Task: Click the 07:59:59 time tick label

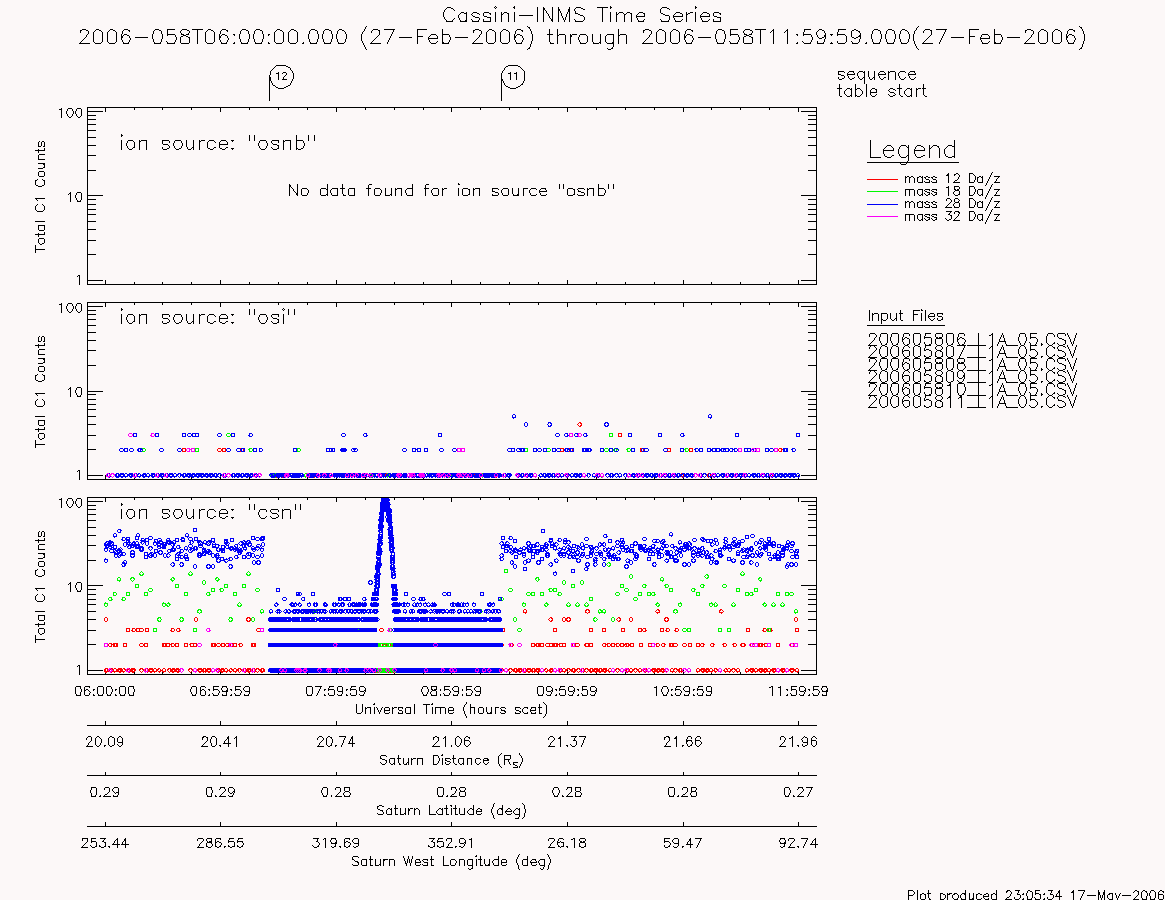Action: click(336, 691)
